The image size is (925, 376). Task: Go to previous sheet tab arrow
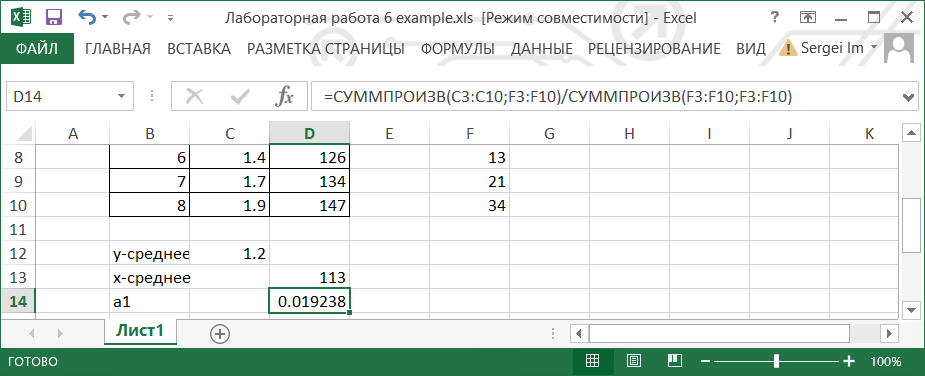(31, 334)
